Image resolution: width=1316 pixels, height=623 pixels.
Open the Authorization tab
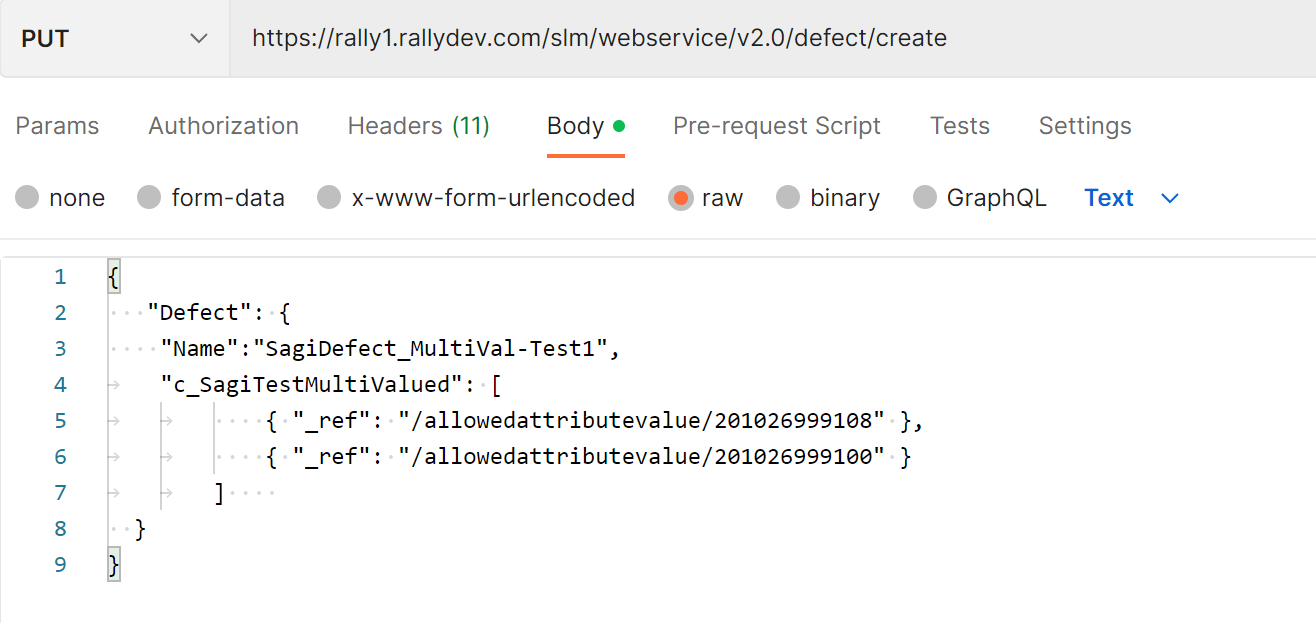tap(222, 126)
